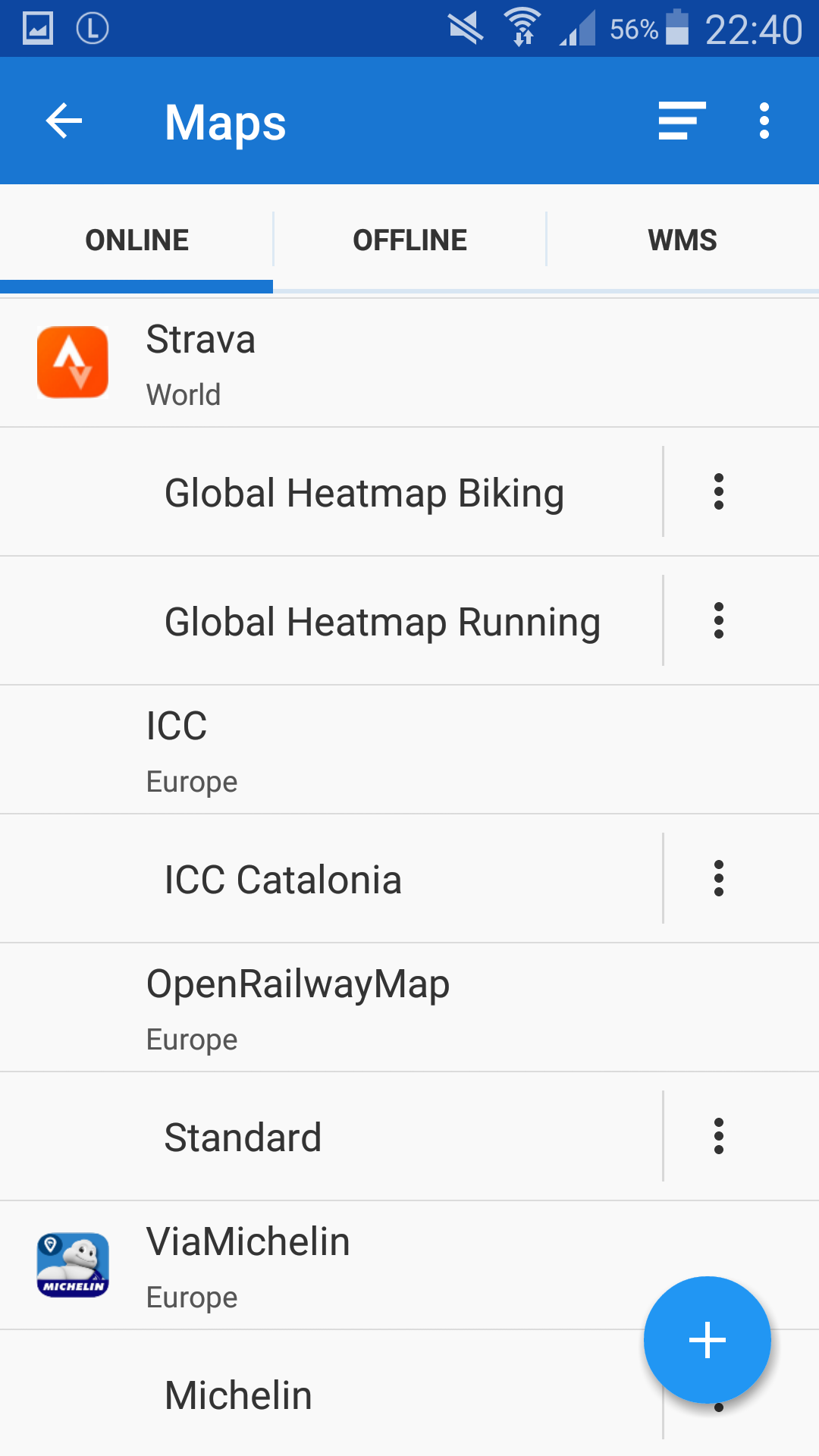
Task: Switch to the OFFLINE tab
Action: pyautogui.click(x=409, y=240)
